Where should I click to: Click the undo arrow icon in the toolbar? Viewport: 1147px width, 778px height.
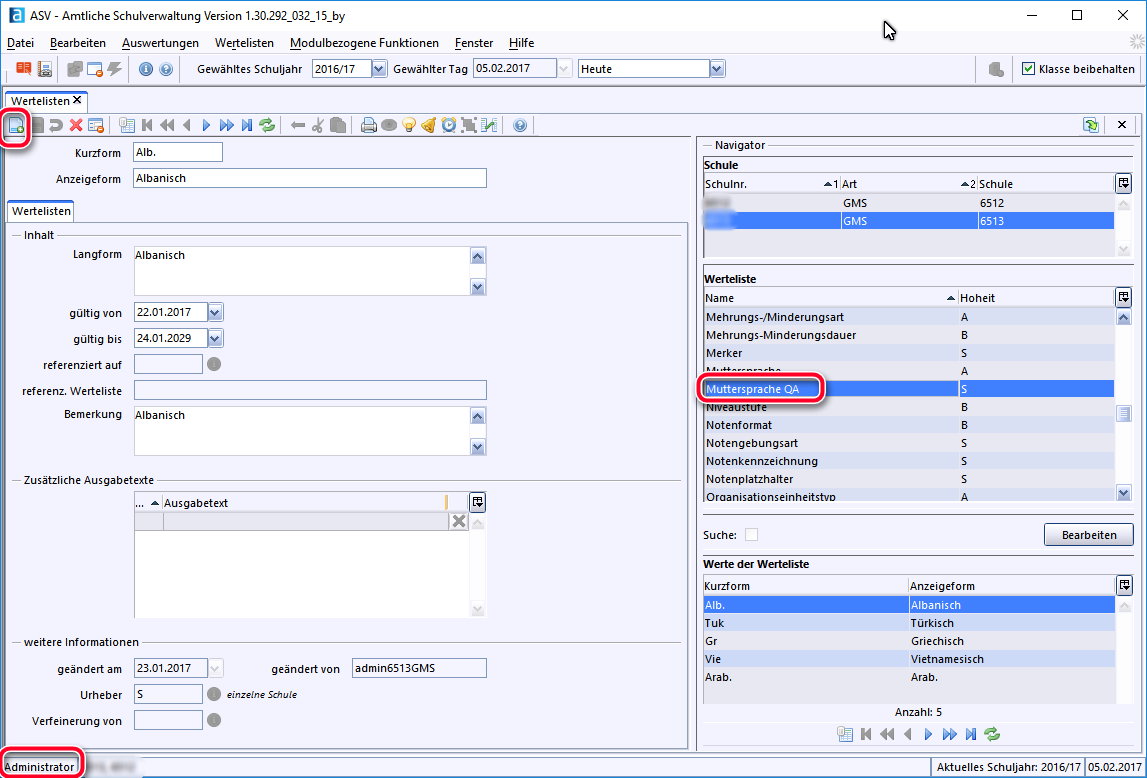coord(56,126)
